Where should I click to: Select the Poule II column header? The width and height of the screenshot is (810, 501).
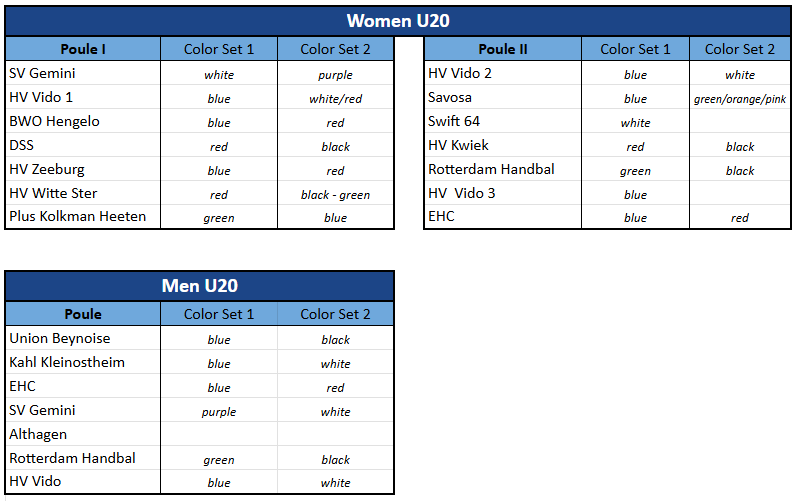pyautogui.click(x=503, y=49)
